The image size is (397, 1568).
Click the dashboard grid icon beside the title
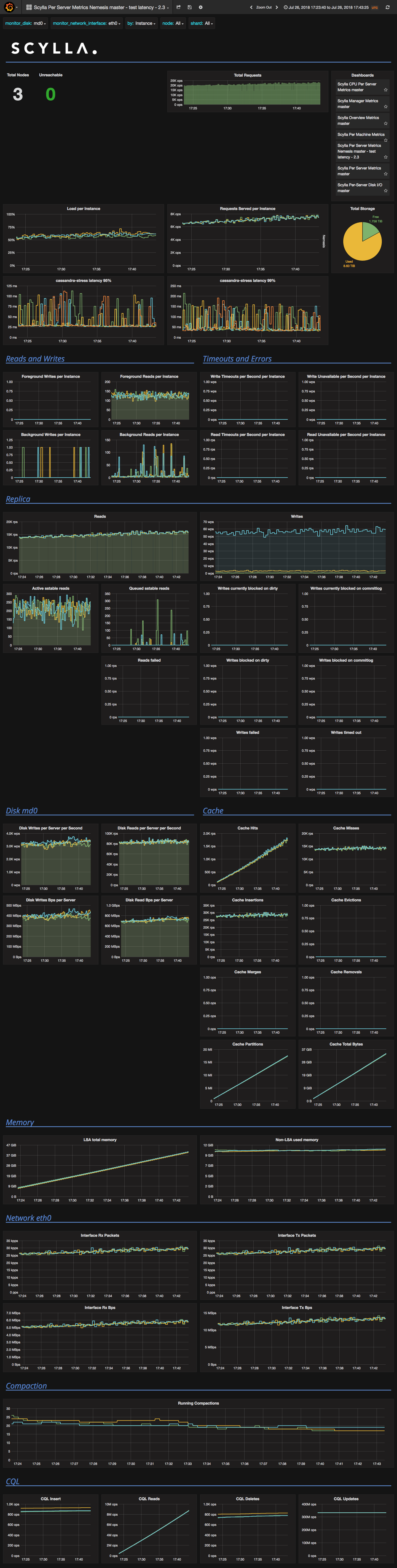[29, 7]
